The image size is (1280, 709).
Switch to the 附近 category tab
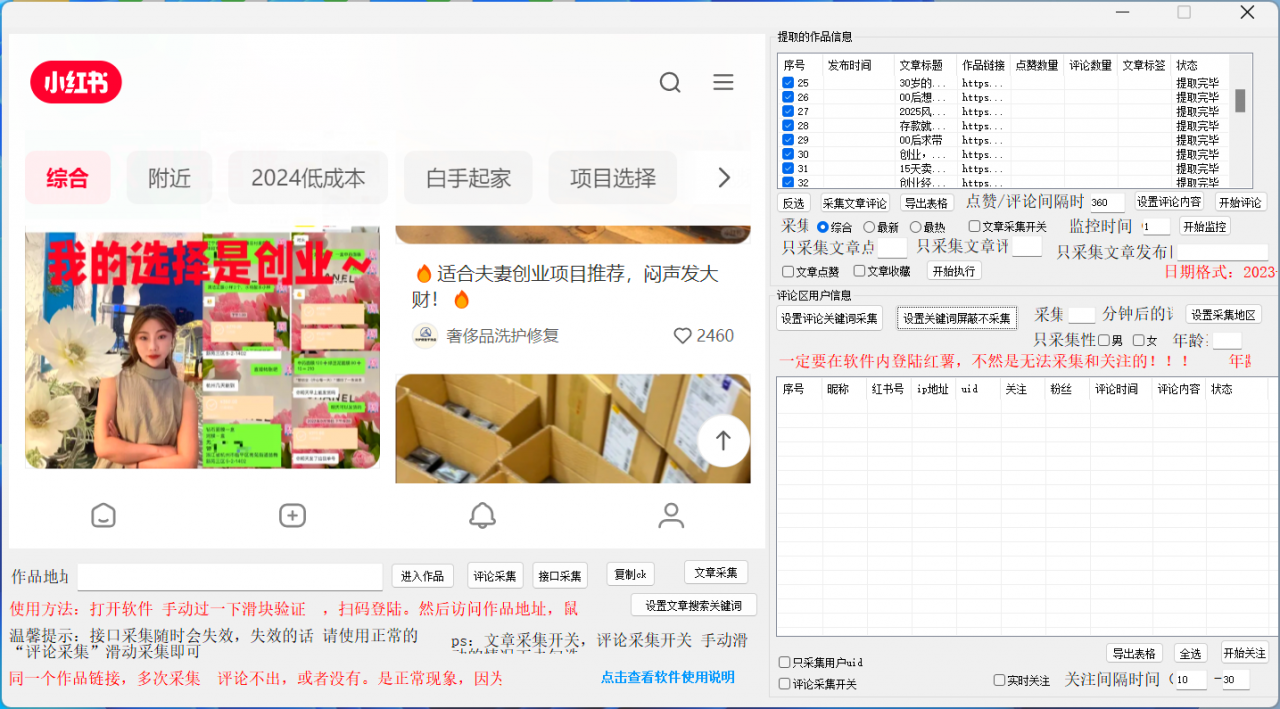(169, 177)
